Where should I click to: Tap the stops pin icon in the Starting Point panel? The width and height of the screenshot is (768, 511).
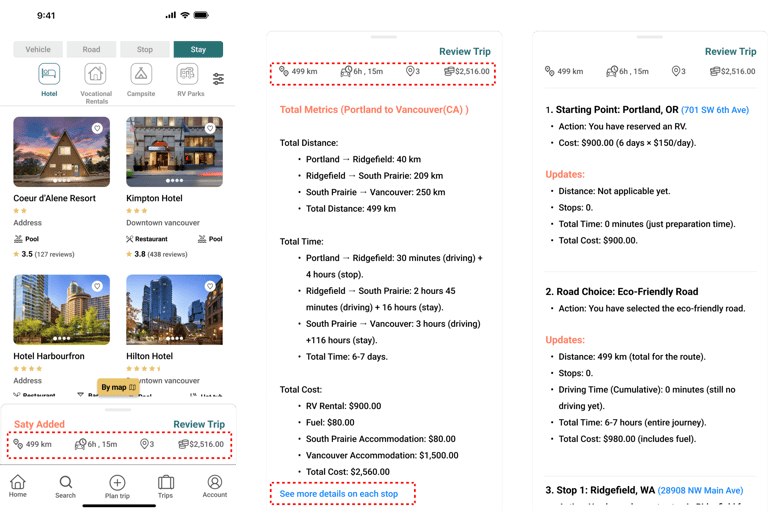[x=675, y=71]
